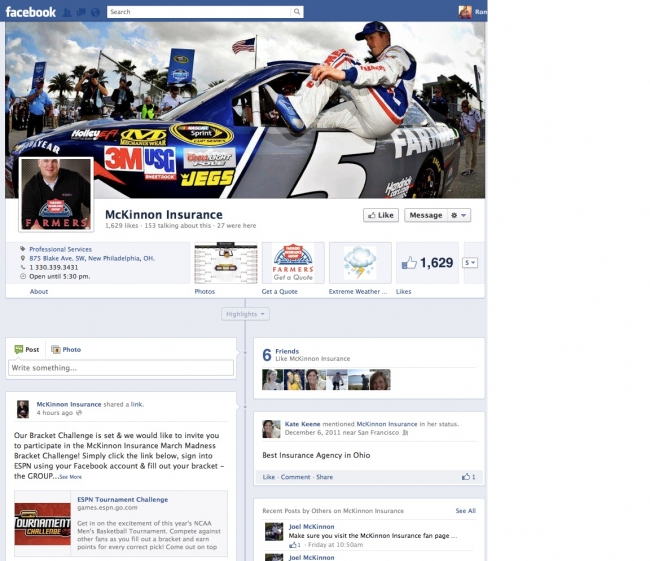Click the Likes label under tile

coord(403,291)
